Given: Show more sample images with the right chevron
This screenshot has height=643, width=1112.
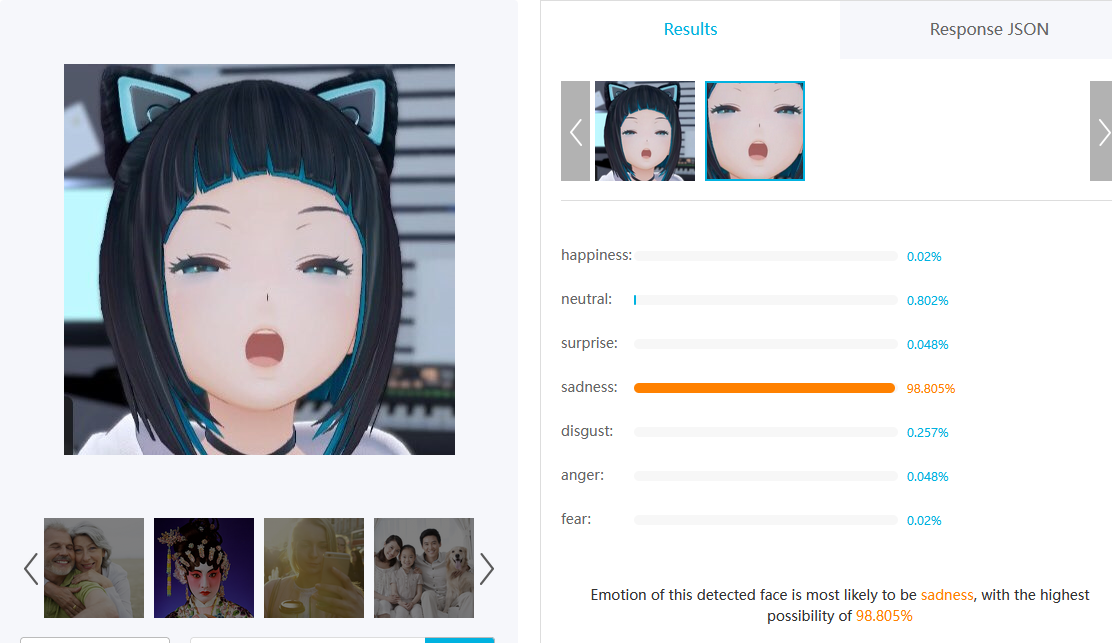Looking at the screenshot, I should coord(486,569).
